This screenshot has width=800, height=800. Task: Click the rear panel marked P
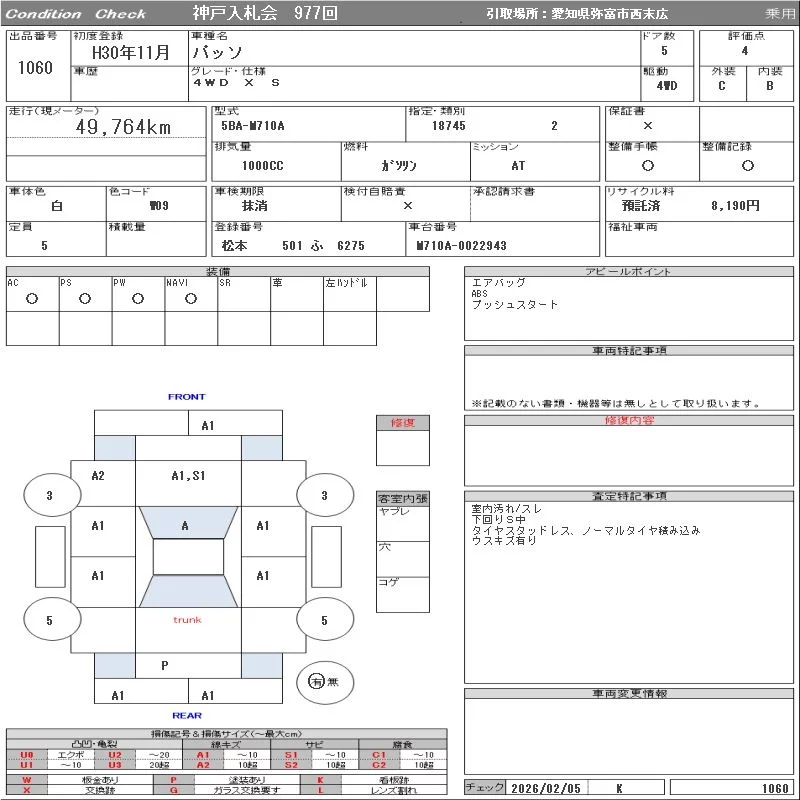[165, 665]
